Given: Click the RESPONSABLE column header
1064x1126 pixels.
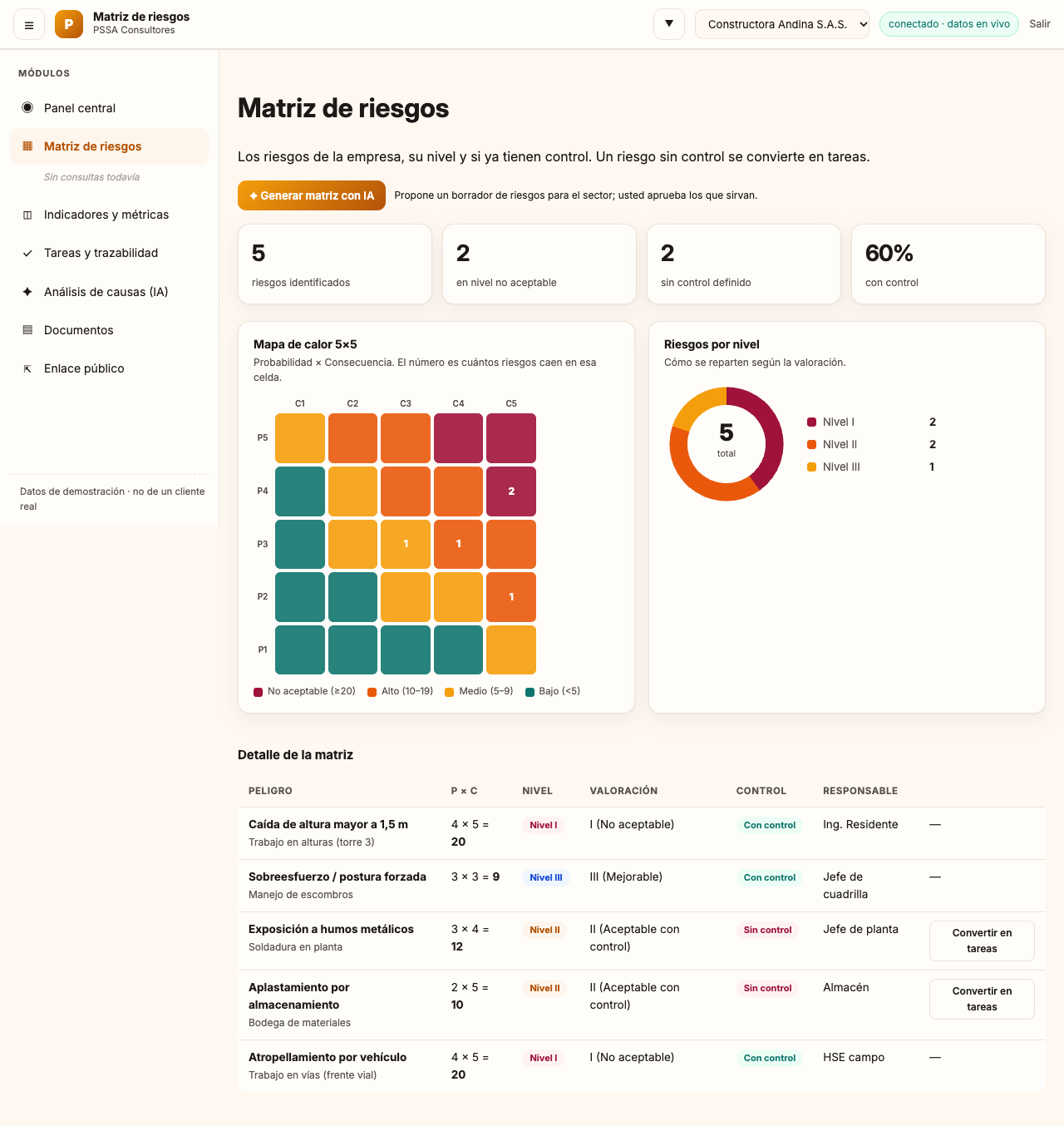Looking at the screenshot, I should click(860, 791).
